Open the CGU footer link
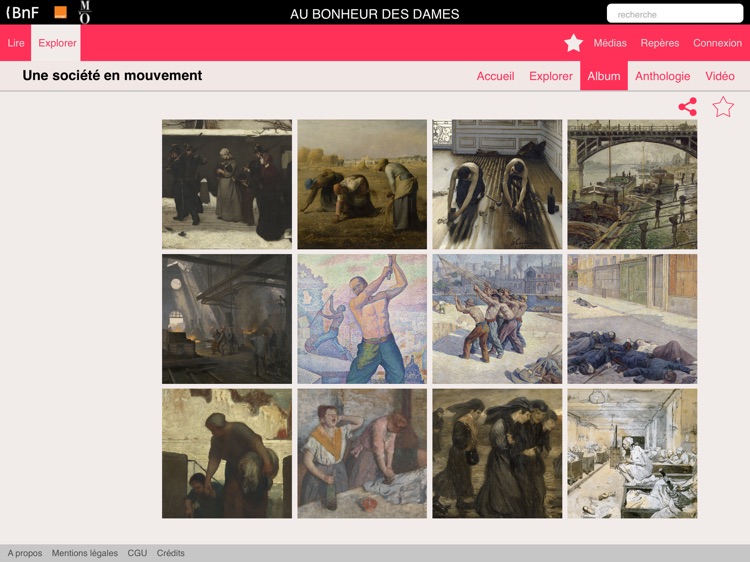This screenshot has width=750, height=562. (x=137, y=553)
